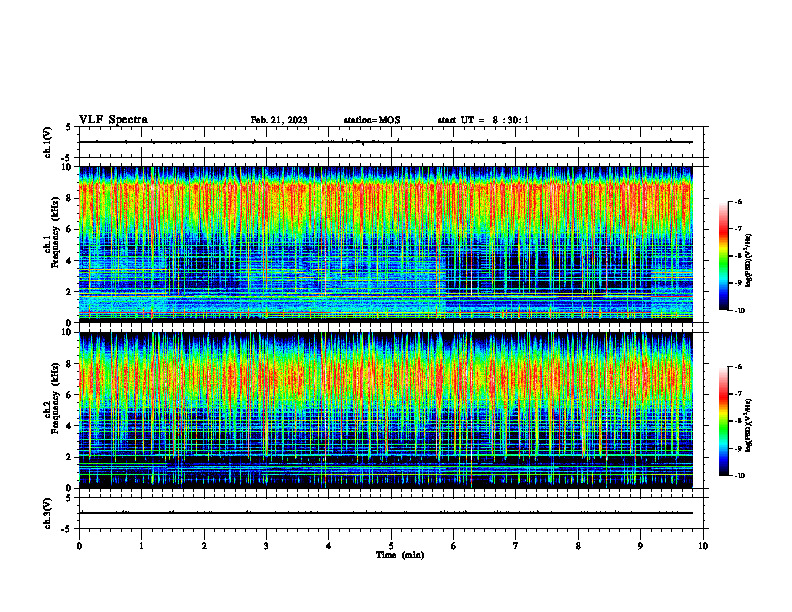Image resolution: width=792 pixels, height=612 pixels.
Task: Click the ch.1 spectrogram color scale bar
Action: 723,256
